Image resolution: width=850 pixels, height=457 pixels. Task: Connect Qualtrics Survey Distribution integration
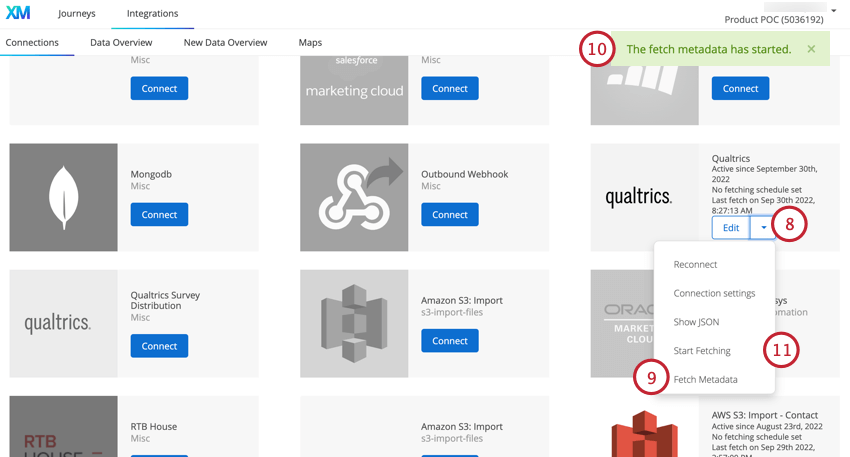pyautogui.click(x=159, y=346)
